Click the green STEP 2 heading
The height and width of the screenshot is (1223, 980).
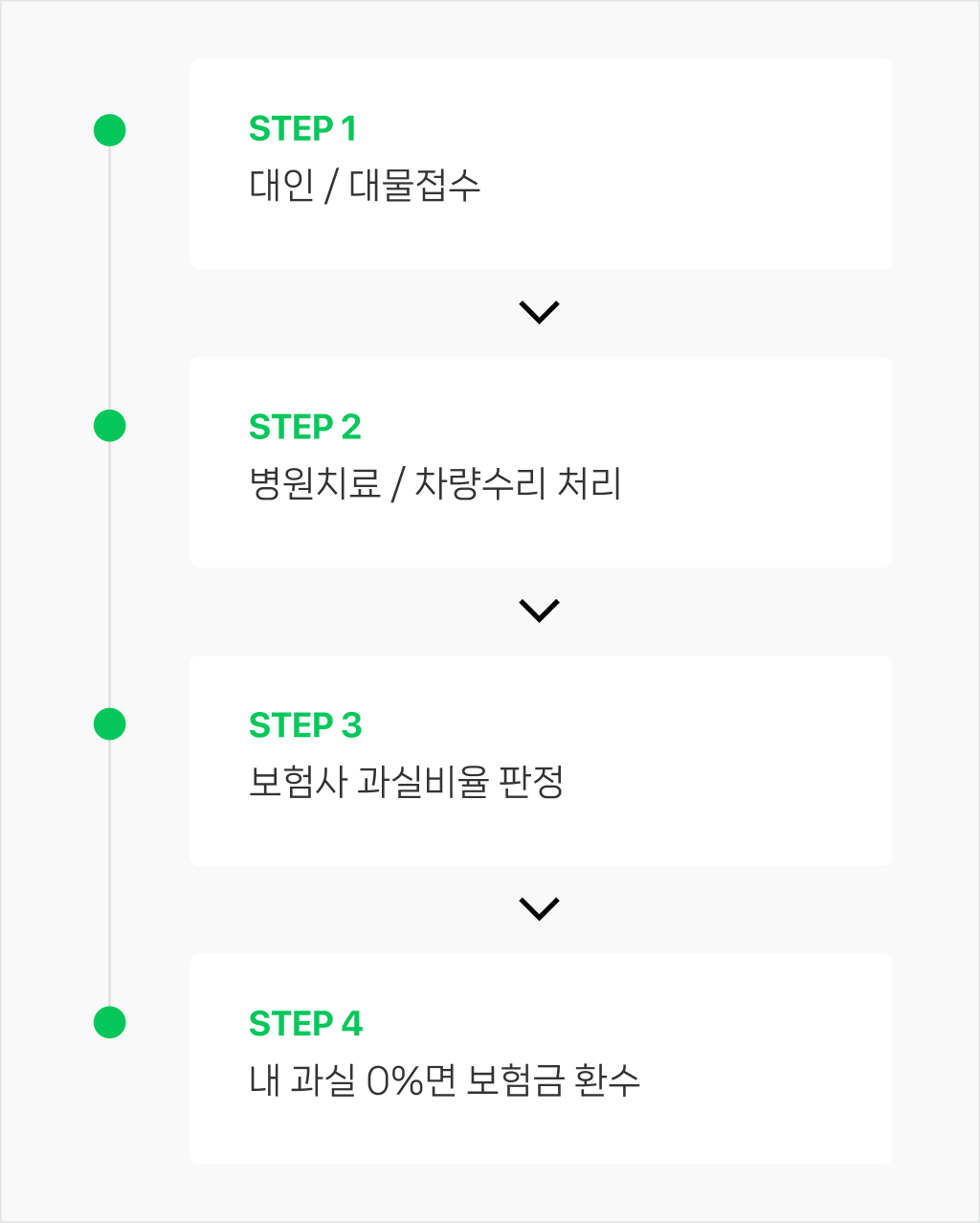(x=305, y=427)
